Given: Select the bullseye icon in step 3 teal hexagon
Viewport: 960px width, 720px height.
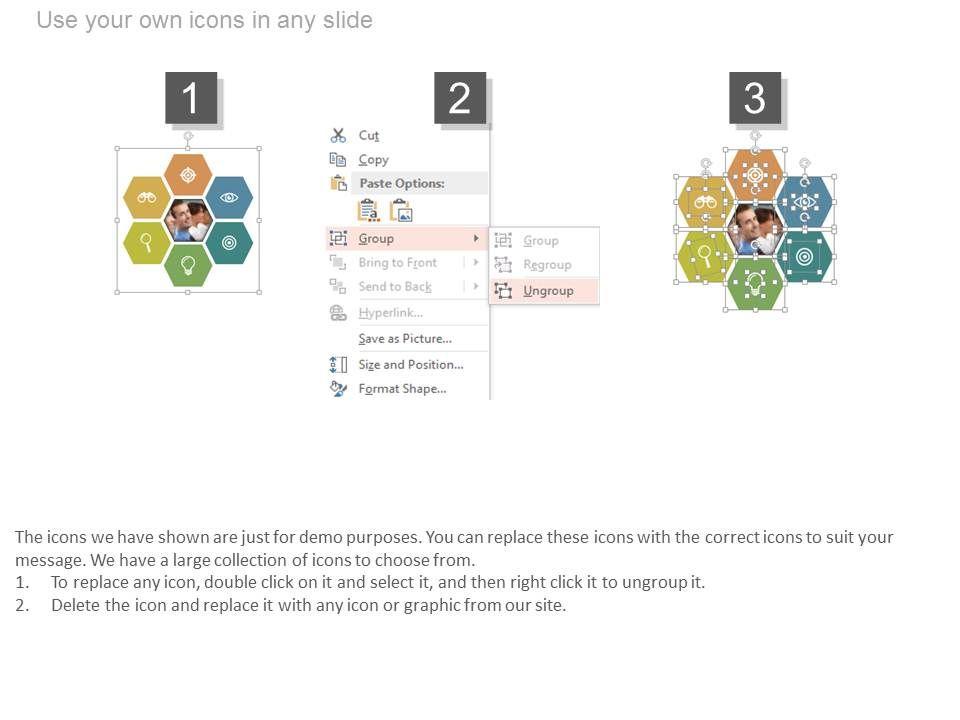Looking at the screenshot, I should 805,256.
